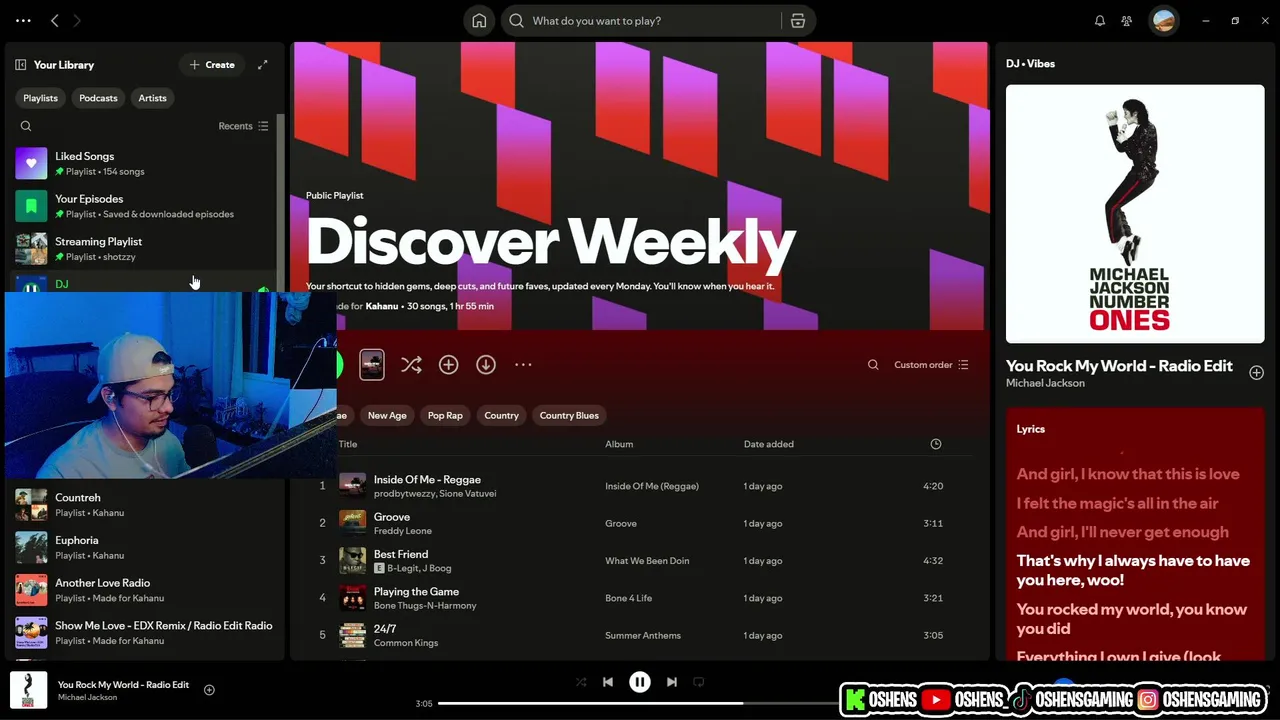
Task: Expand Your Library to full width
Action: pyautogui.click(x=263, y=65)
